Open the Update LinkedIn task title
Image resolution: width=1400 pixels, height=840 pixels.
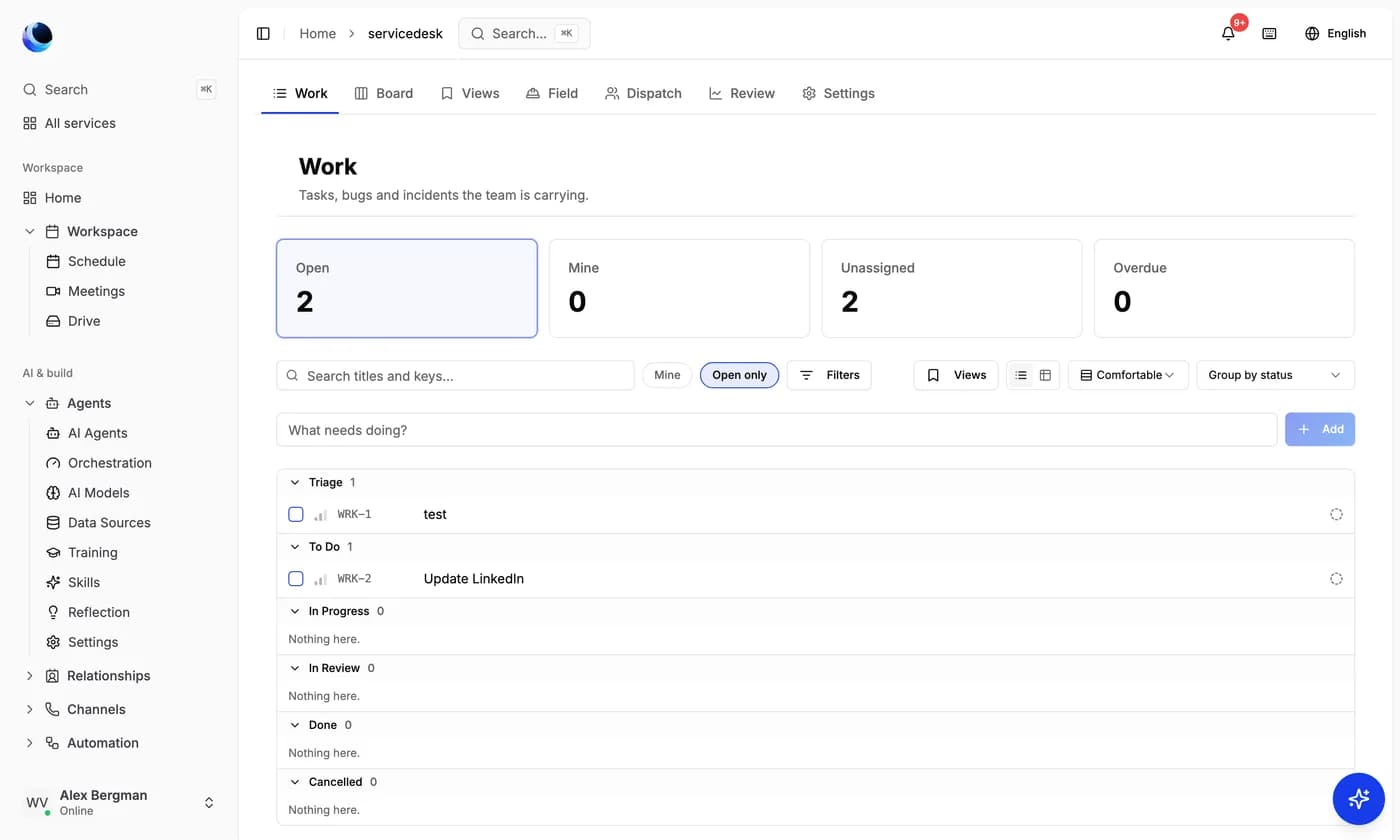click(474, 579)
